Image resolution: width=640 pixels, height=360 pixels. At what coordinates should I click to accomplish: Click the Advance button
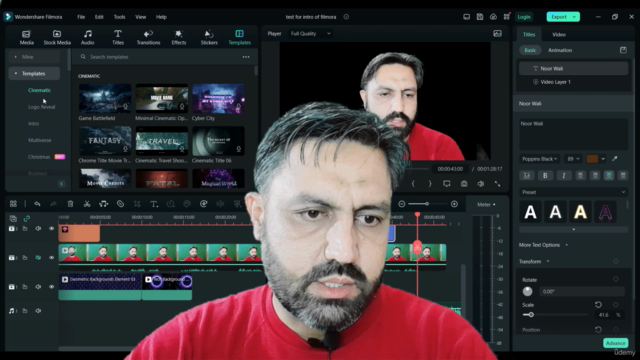coord(616,343)
